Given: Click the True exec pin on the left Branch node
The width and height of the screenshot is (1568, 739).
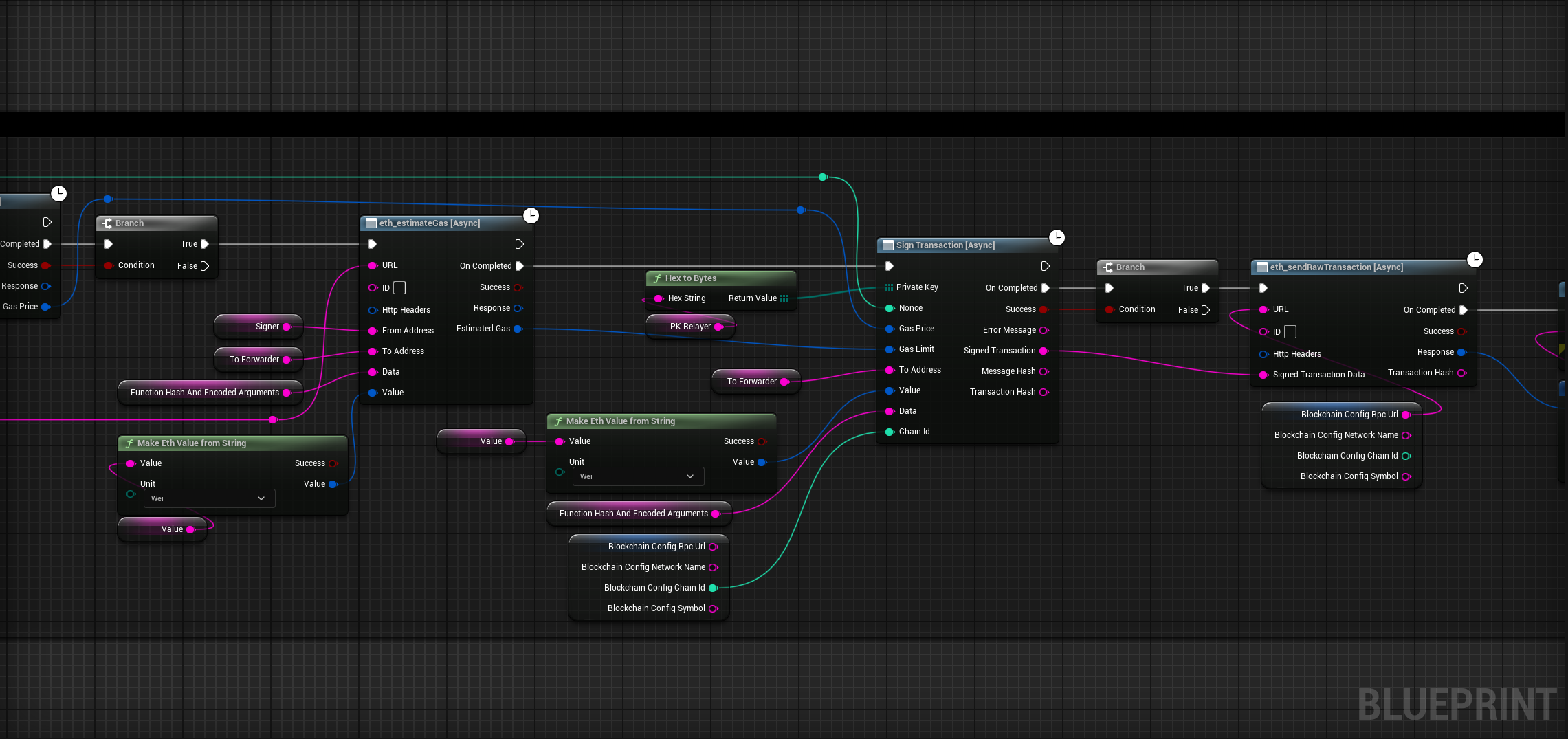Looking at the screenshot, I should (204, 244).
